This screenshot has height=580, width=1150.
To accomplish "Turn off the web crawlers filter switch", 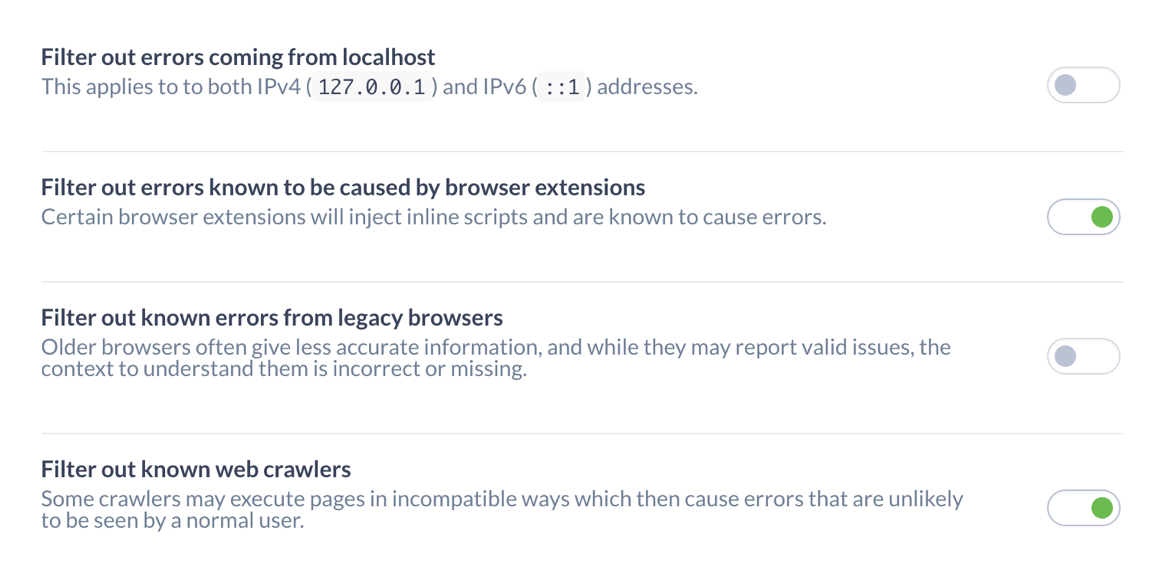I will coord(1083,508).
